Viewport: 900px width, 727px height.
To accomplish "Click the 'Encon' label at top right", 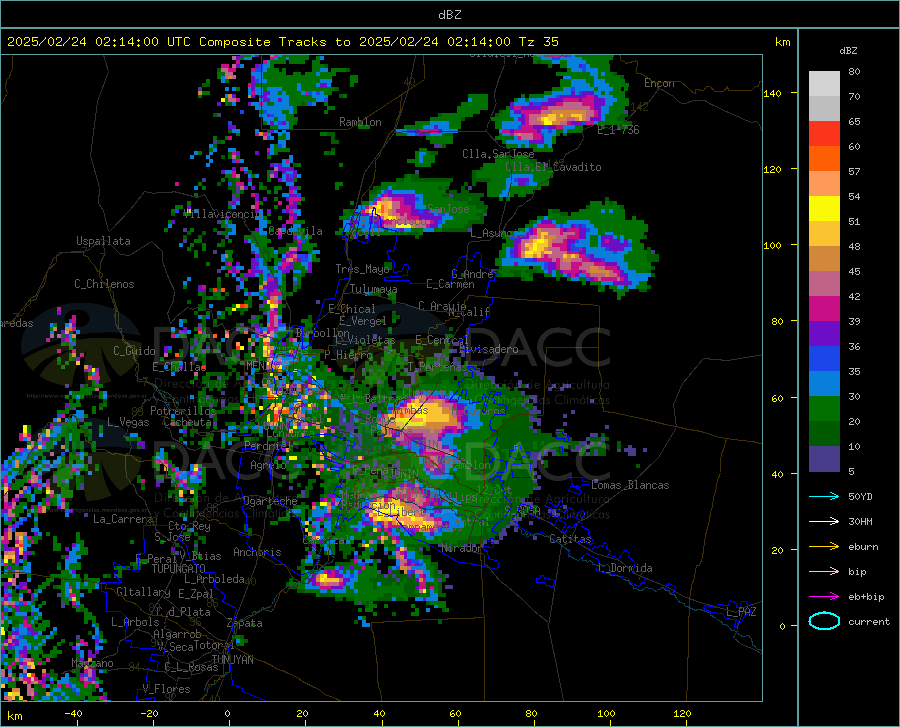I will (659, 83).
